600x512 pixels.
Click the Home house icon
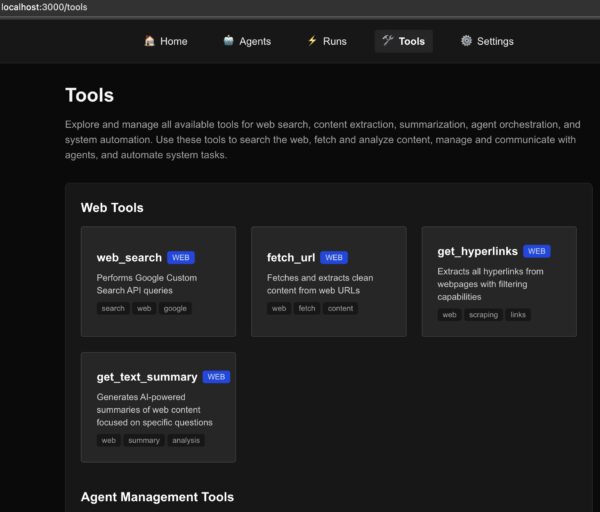[x=149, y=41]
